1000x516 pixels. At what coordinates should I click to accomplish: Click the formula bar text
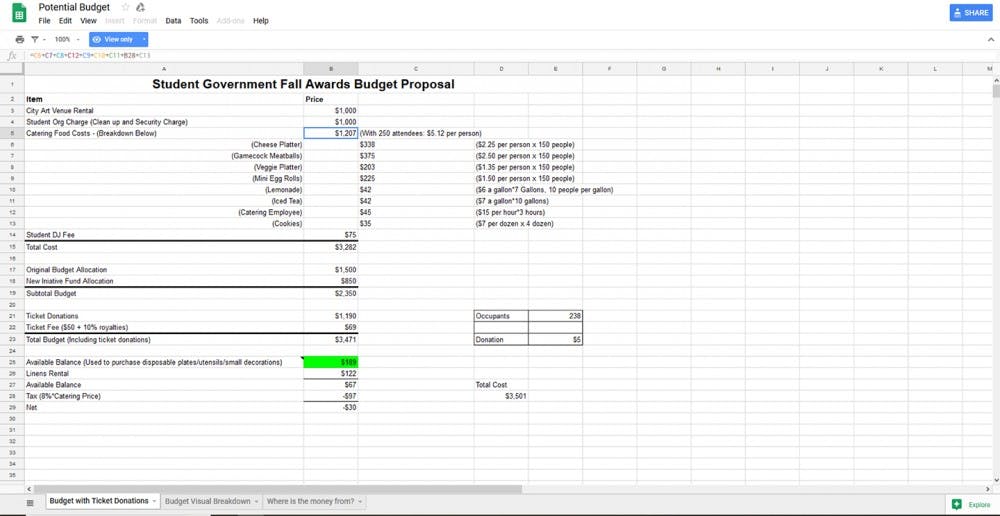point(90,55)
